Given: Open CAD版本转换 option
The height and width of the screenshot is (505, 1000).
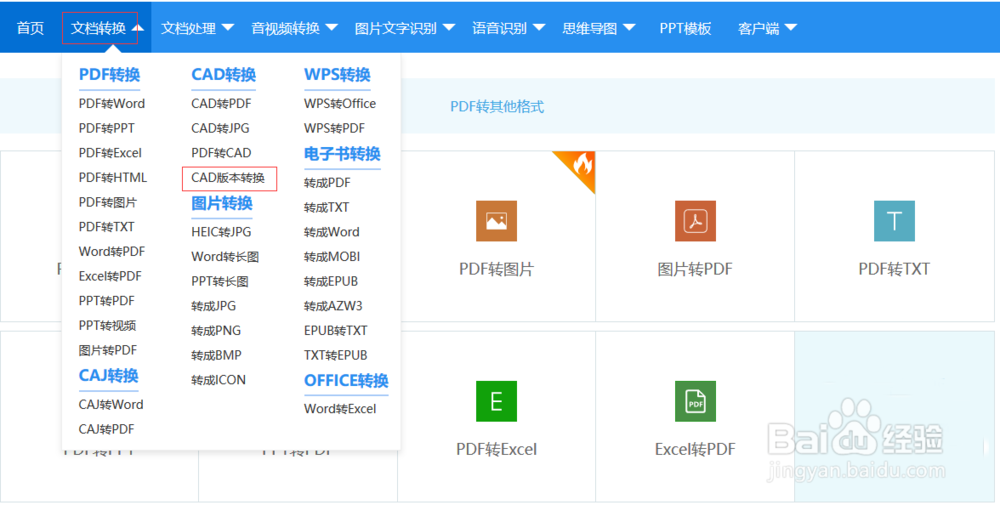Looking at the screenshot, I should (x=228, y=178).
